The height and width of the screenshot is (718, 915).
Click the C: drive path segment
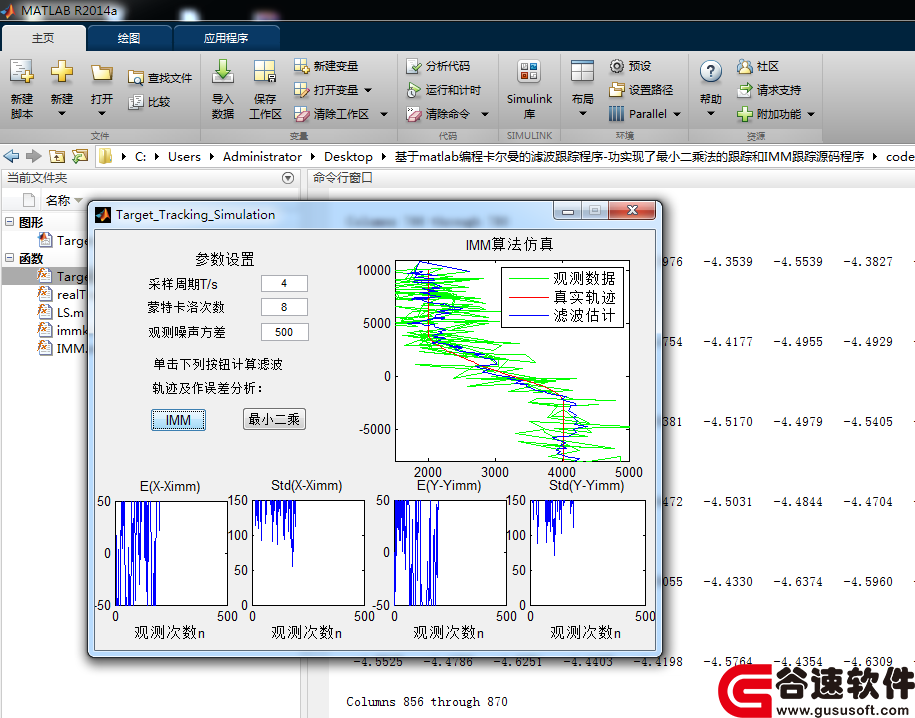tap(141, 156)
